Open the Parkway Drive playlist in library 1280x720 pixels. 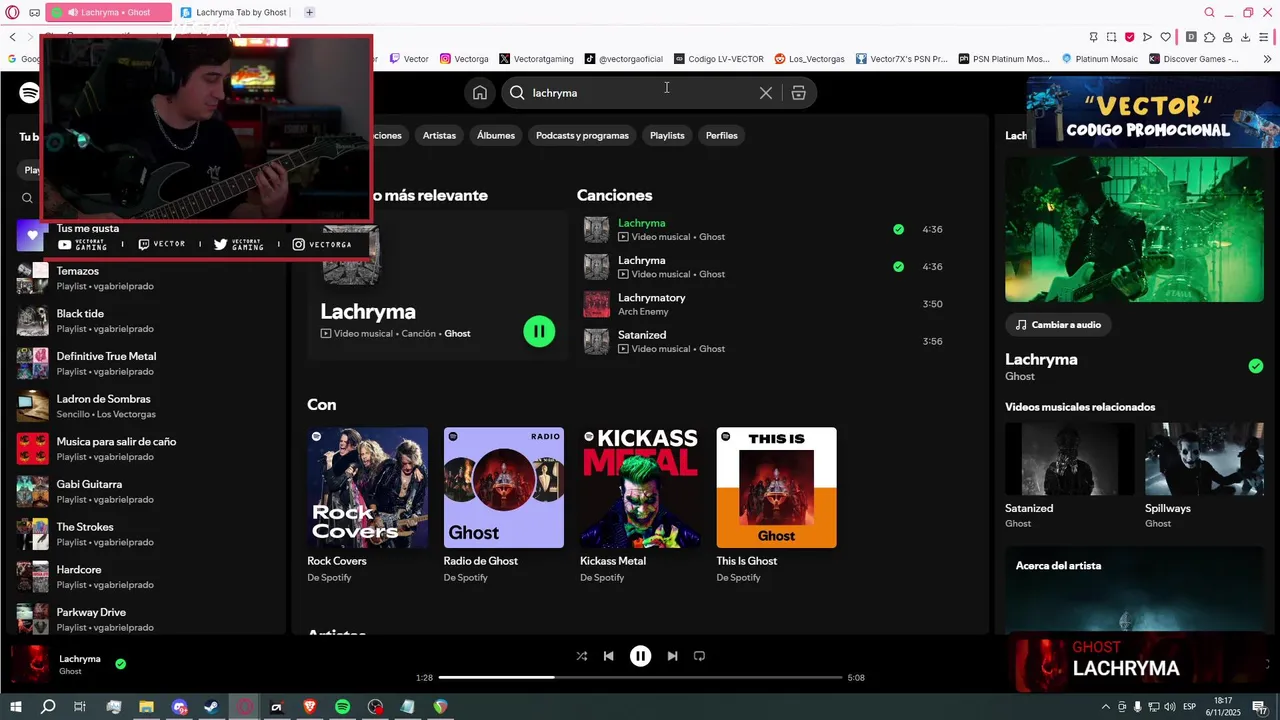pos(145,619)
